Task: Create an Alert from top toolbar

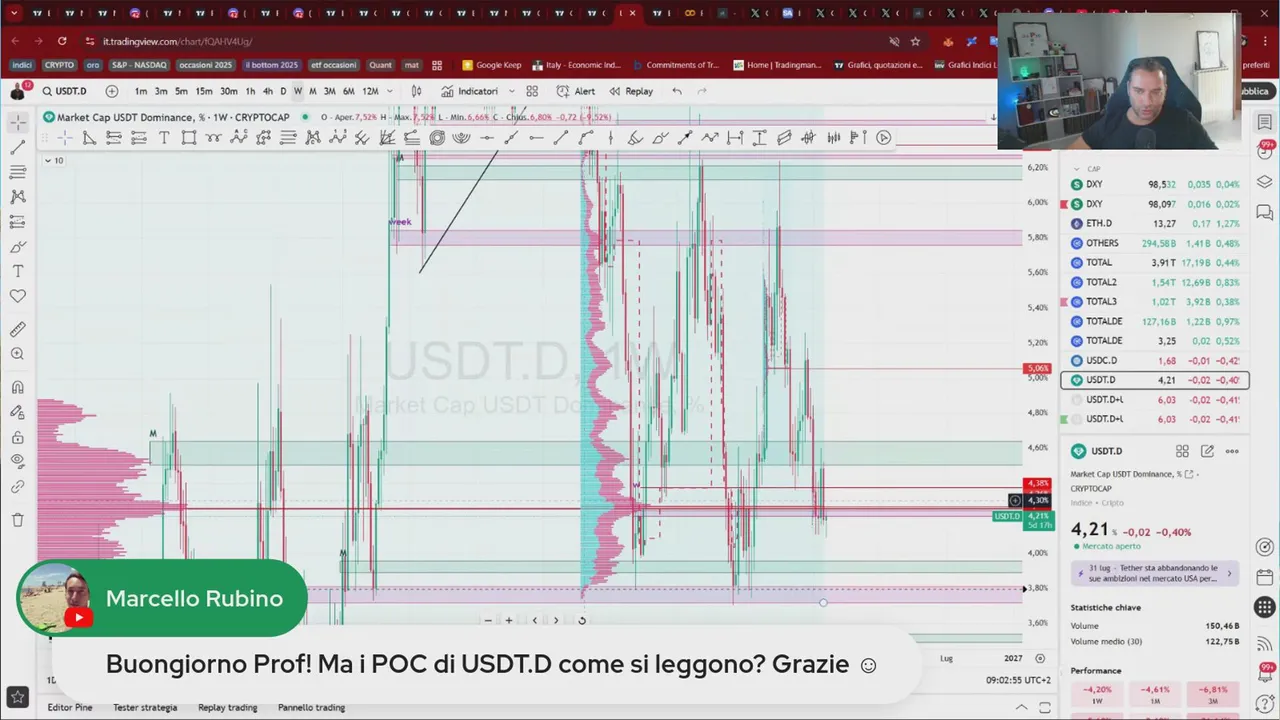Action: tap(576, 91)
